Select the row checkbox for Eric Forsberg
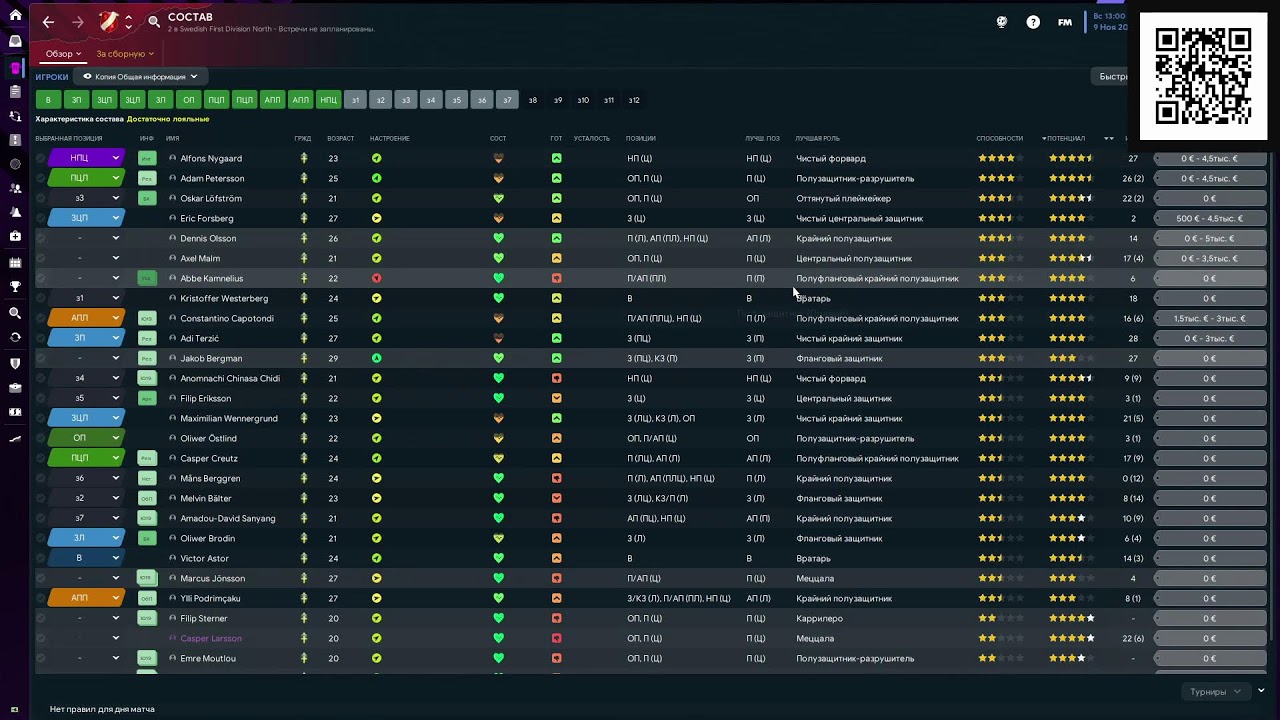 coord(41,218)
